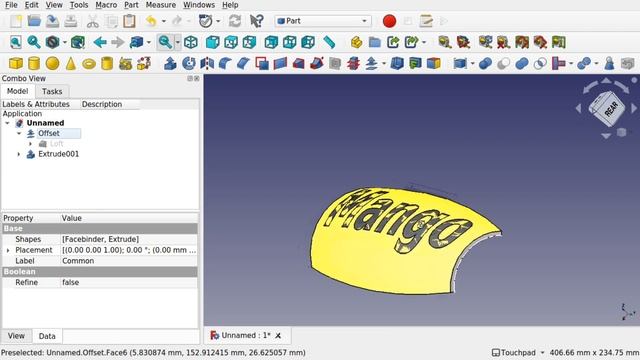Click the Cross-sections tool icon

tap(353, 63)
